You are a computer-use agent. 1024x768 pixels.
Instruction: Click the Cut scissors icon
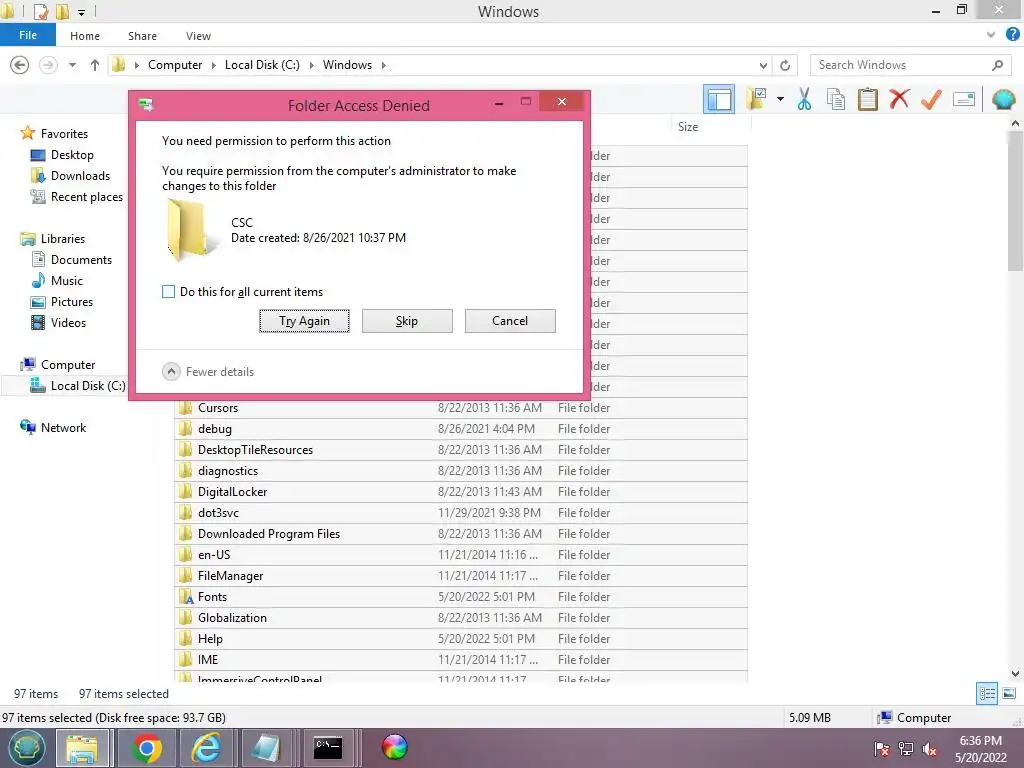click(804, 99)
